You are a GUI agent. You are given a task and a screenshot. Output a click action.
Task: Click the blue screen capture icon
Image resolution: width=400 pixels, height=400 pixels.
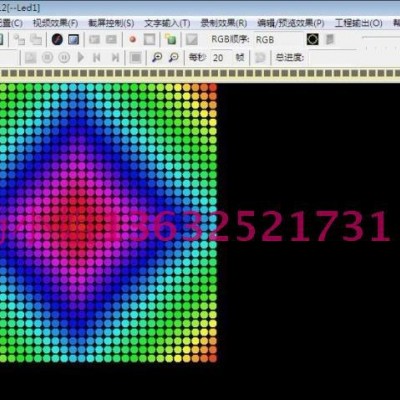(73, 40)
